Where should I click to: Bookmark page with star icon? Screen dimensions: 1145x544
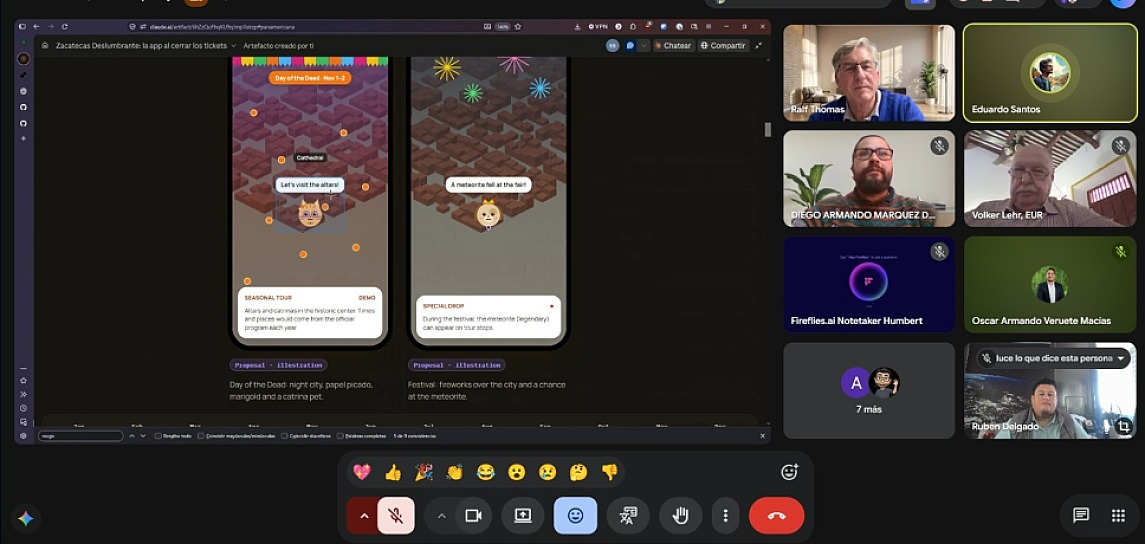518,26
